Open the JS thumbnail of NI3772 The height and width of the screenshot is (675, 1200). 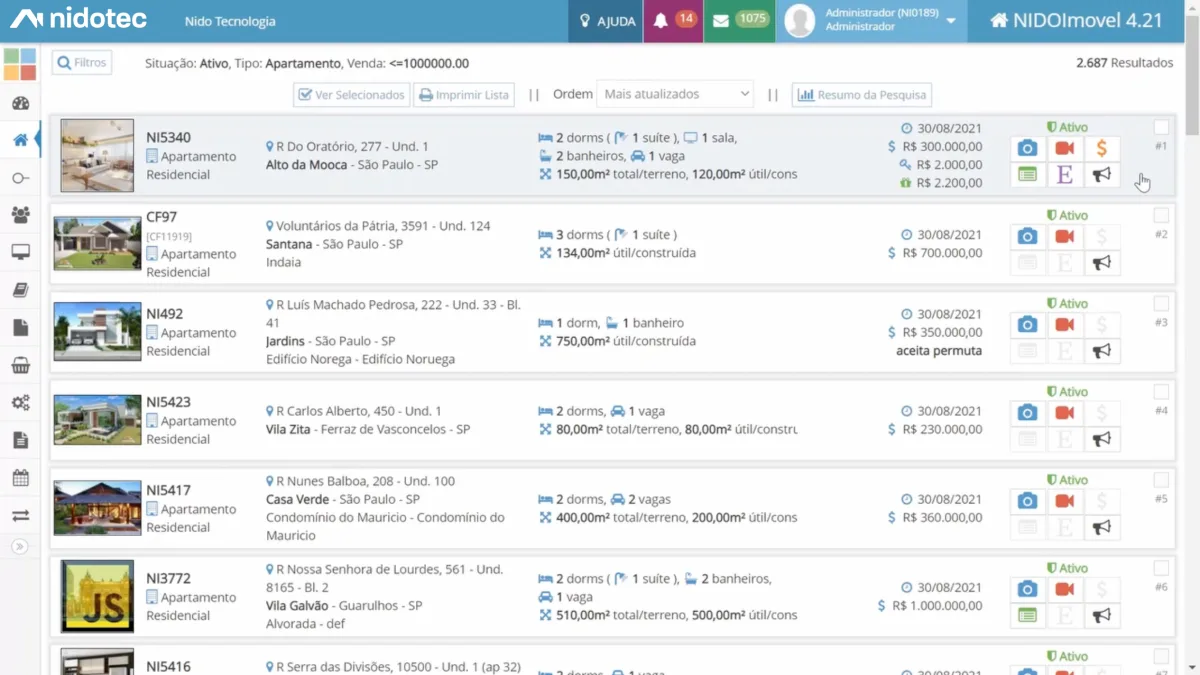[97, 596]
